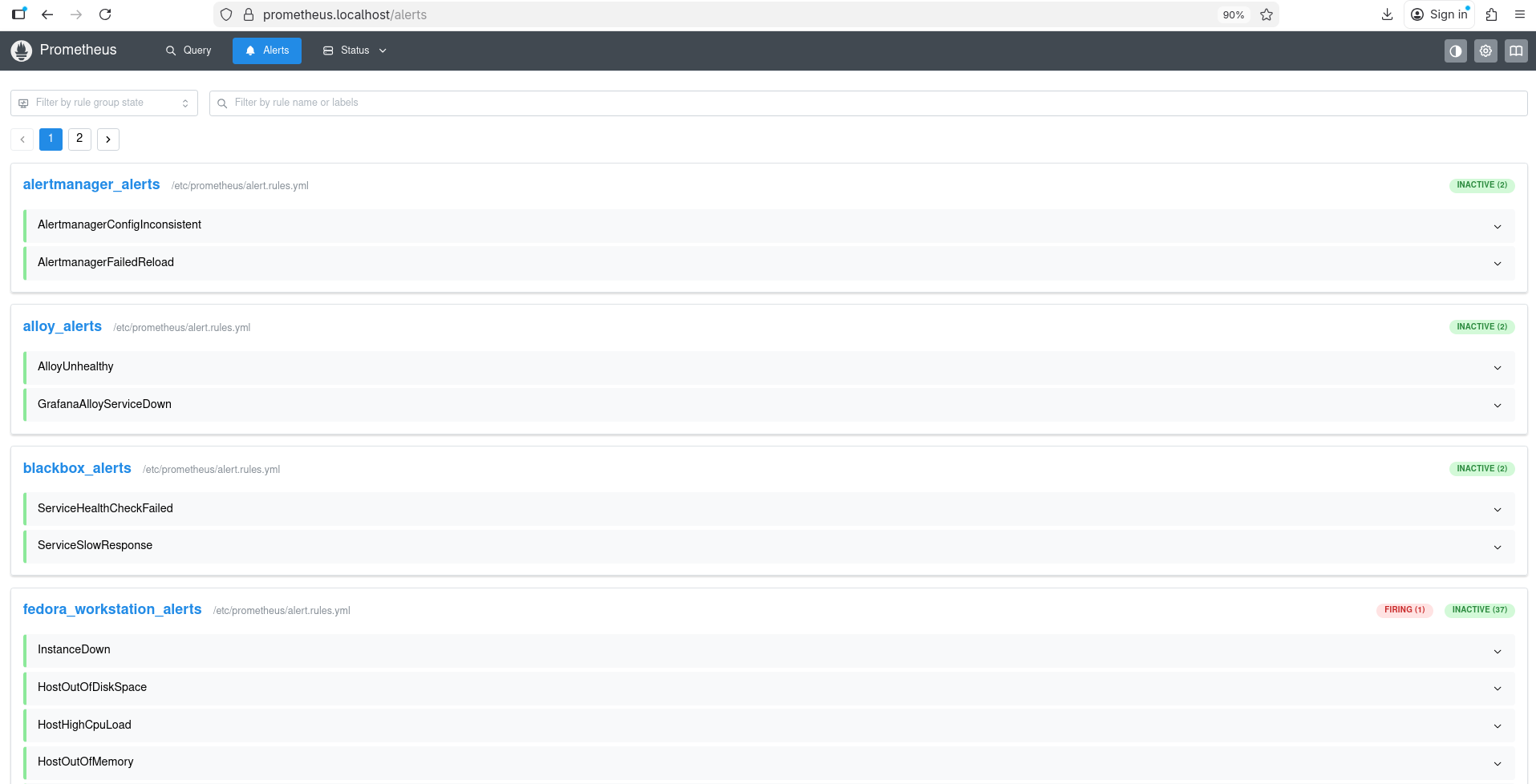Viewport: 1536px width, 784px height.
Task: Click the InstanceDown rule name
Action: (74, 649)
